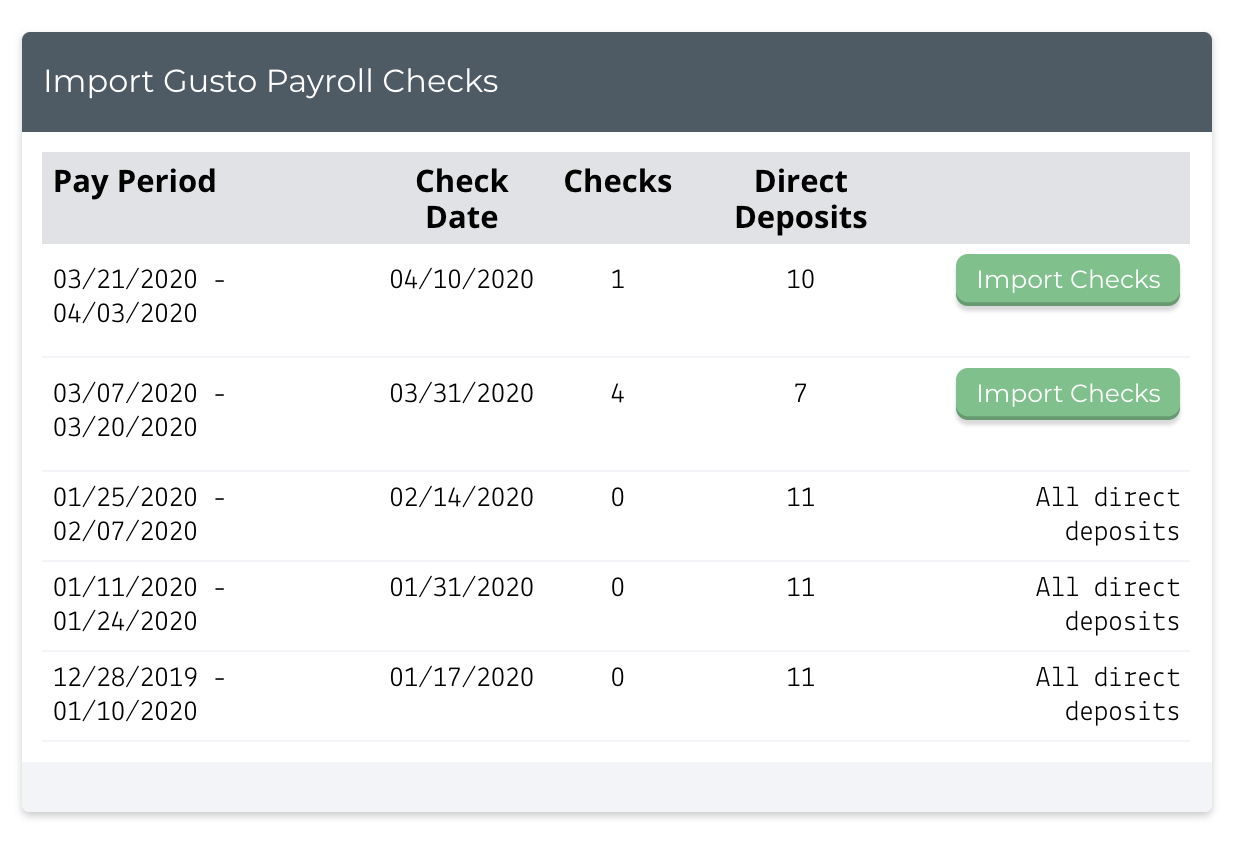Click direct deposits '7' in 03/31/2020 row
Screen dimensions: 1234x842
pos(801,394)
